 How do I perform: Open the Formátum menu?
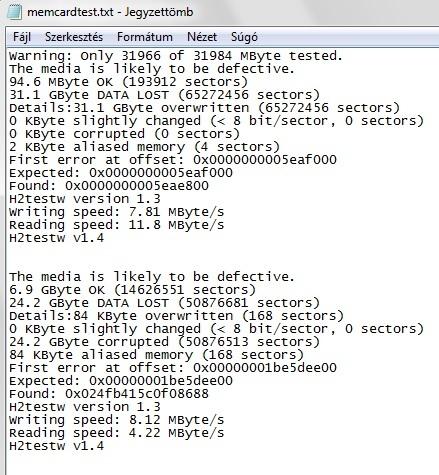click(145, 37)
